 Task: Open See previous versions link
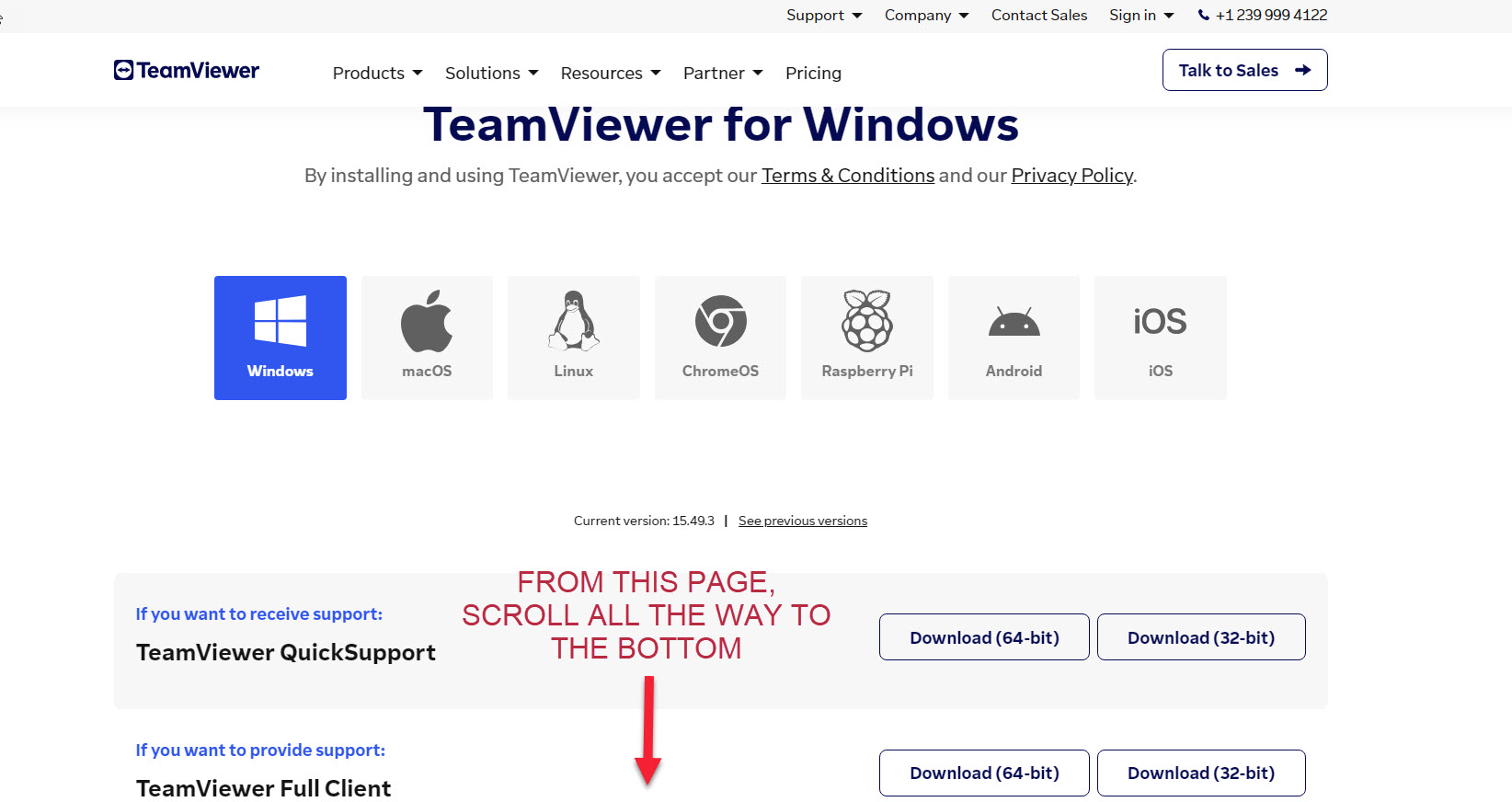click(x=803, y=521)
